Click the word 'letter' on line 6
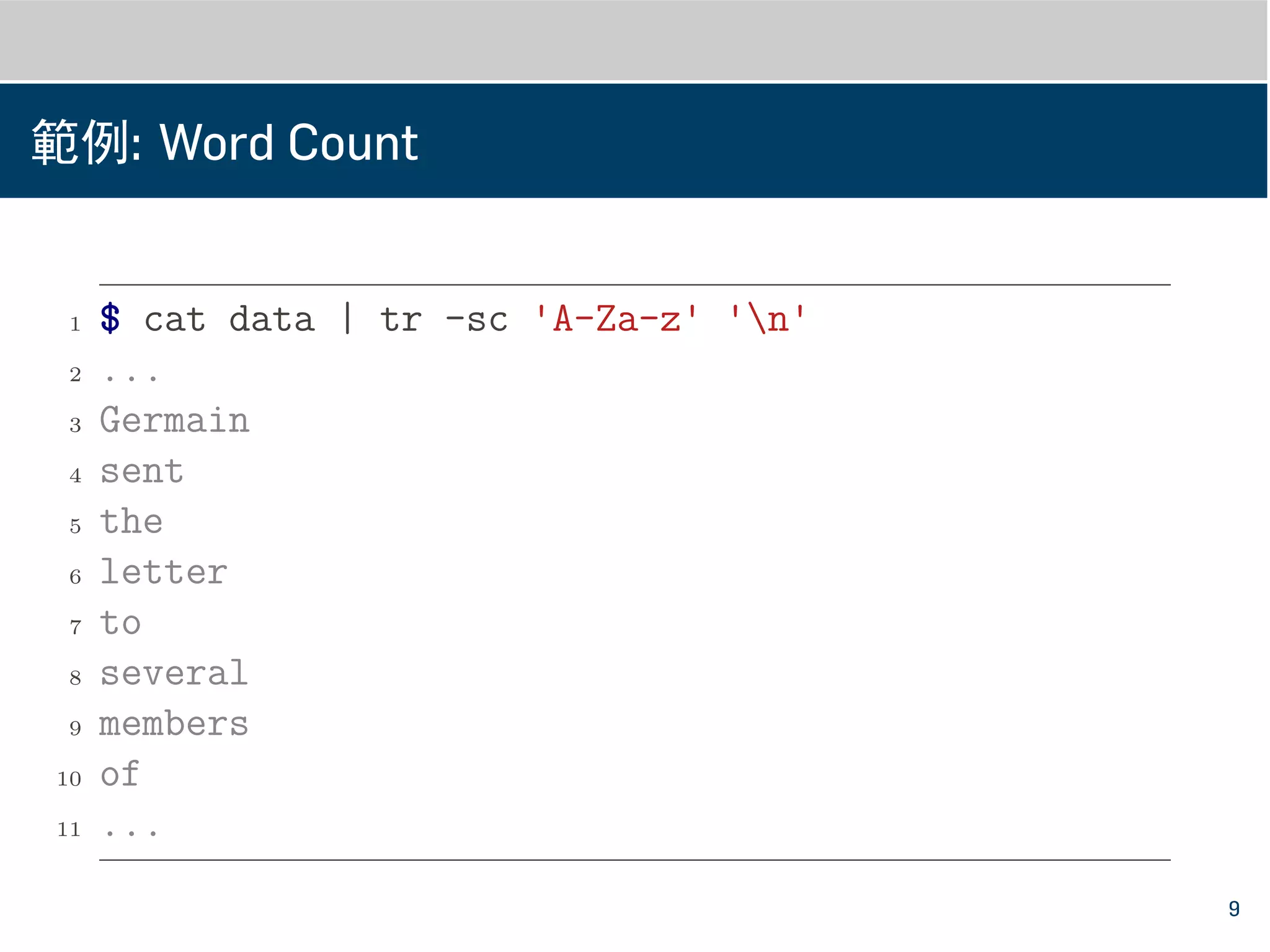This screenshot has width=1270, height=952. [164, 571]
